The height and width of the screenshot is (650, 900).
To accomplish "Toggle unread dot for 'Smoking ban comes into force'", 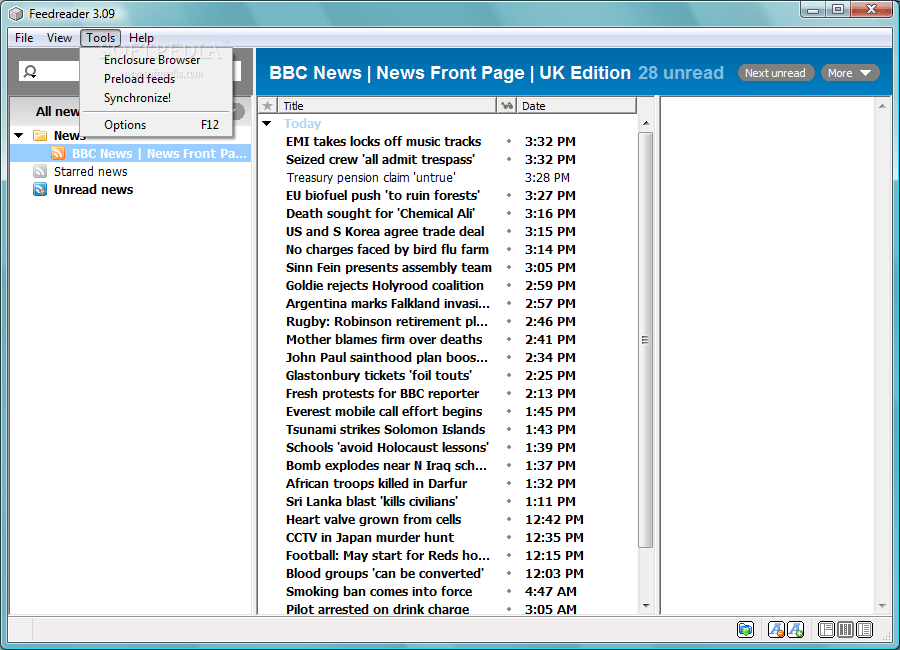I will [509, 591].
